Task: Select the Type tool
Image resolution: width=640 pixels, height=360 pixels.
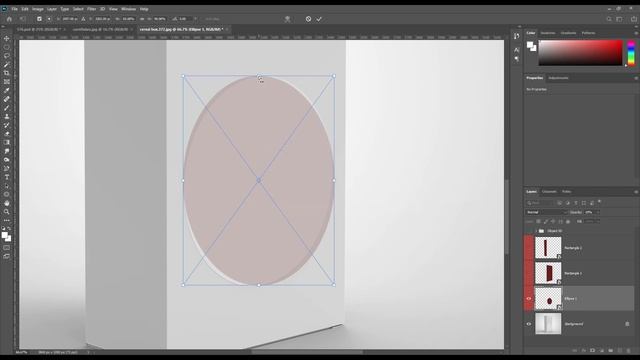Action: coord(7,177)
